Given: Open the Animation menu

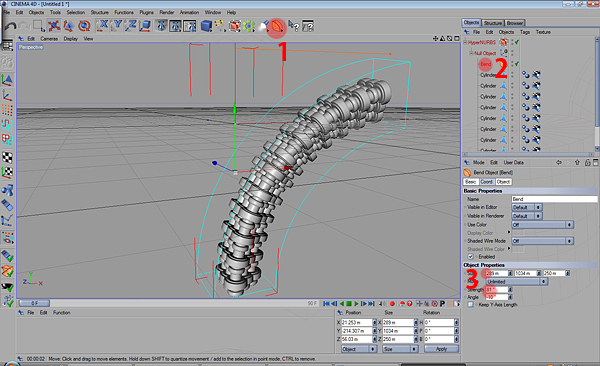Looking at the screenshot, I should pos(189,12).
